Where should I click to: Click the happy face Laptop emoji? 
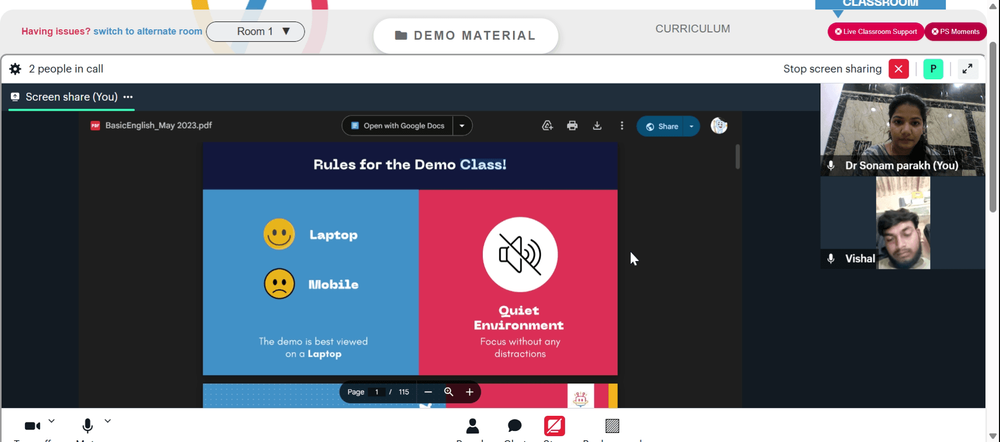[279, 234]
